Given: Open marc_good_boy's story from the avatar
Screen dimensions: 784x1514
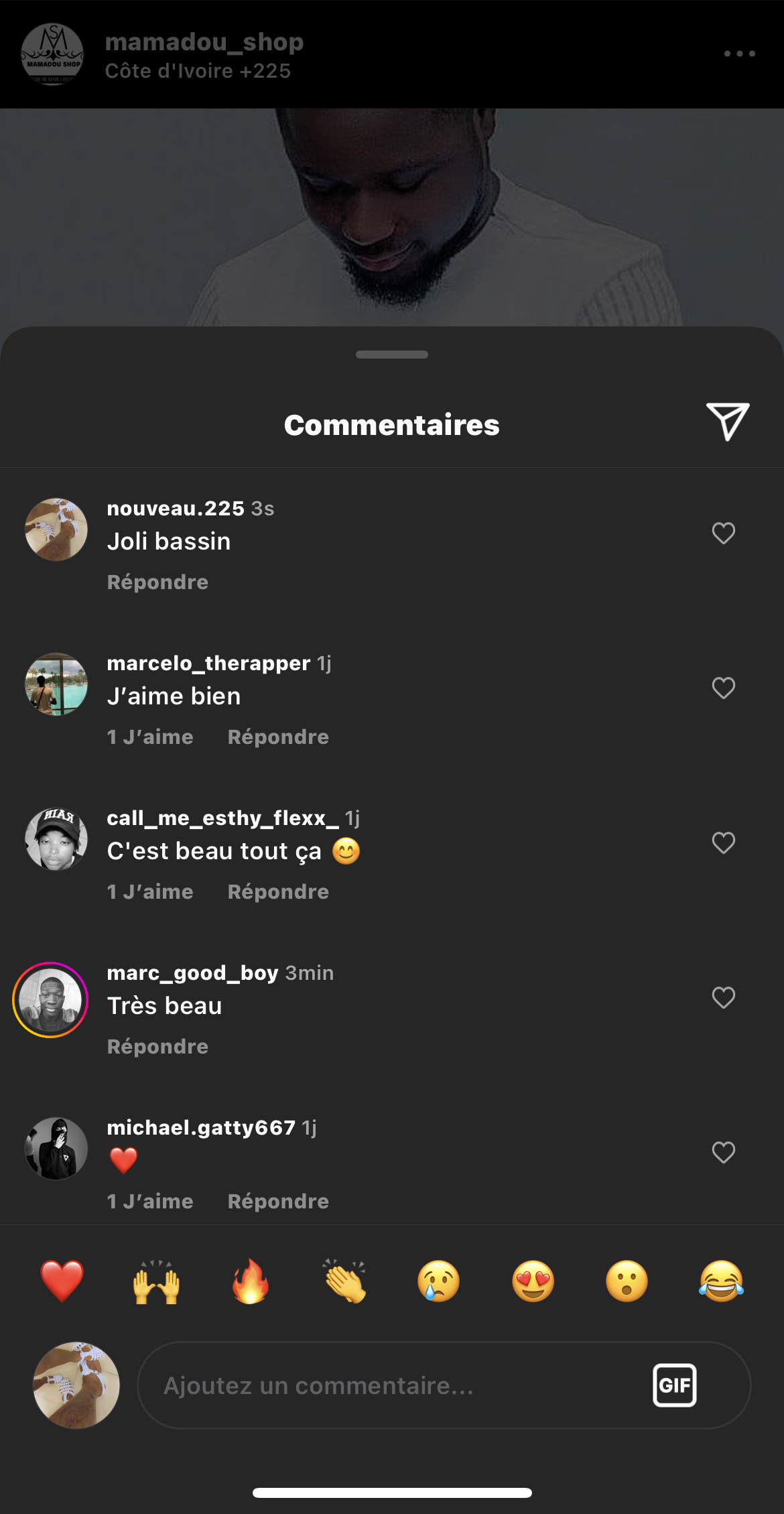Looking at the screenshot, I should 50,1000.
